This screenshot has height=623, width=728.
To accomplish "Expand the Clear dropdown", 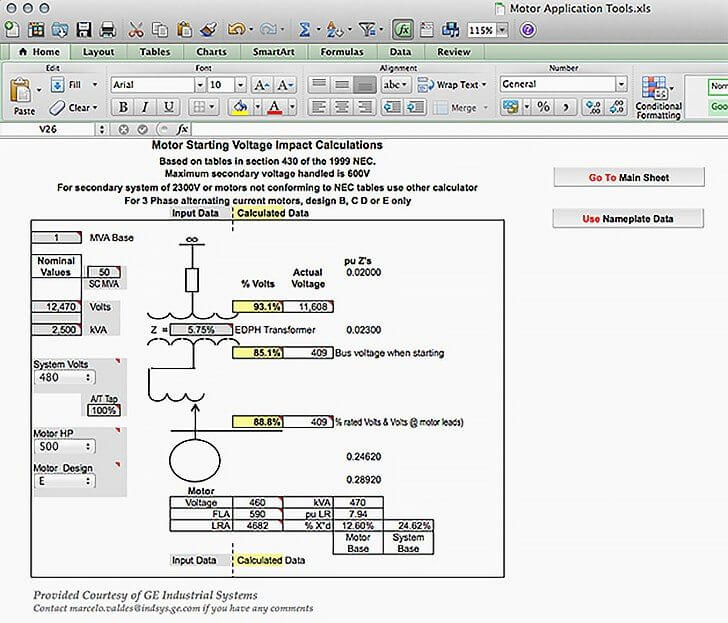I will pyautogui.click(x=95, y=107).
